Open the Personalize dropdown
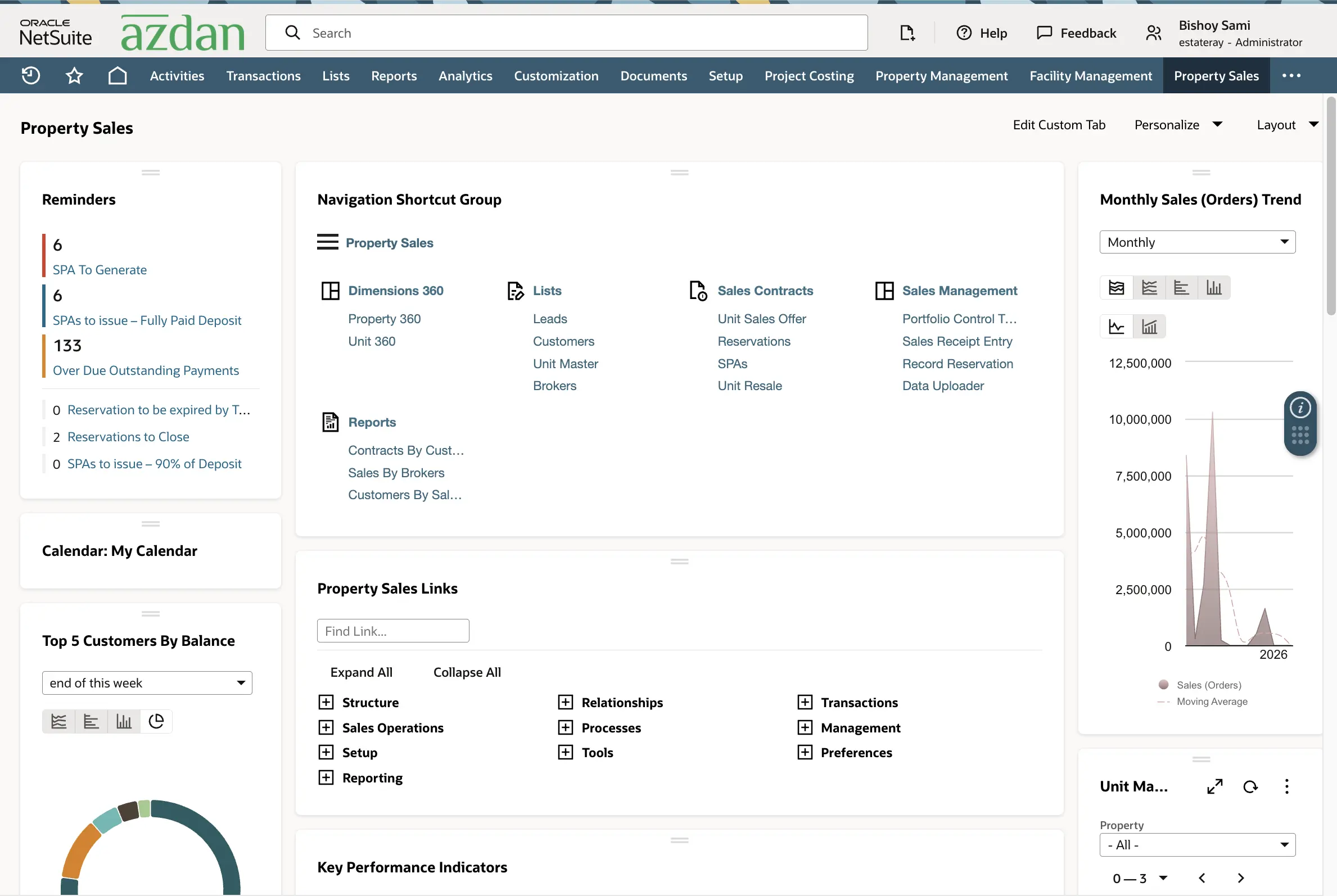This screenshot has height=896, width=1337. coord(1178,125)
